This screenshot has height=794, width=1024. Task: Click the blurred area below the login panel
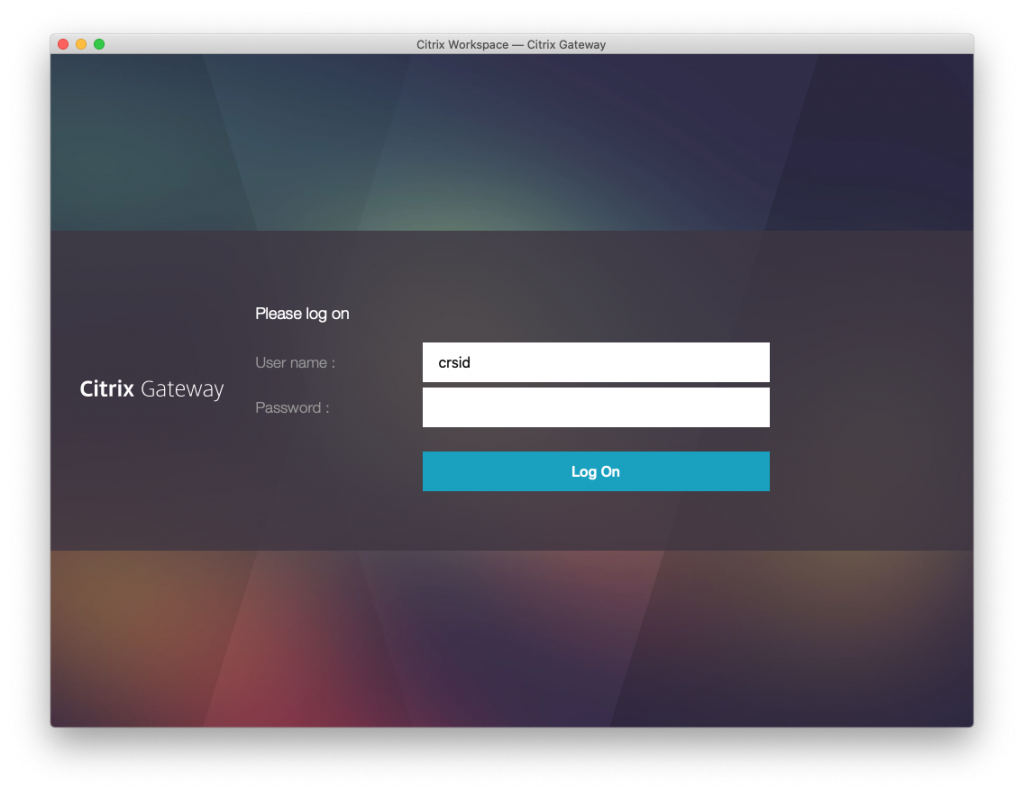(x=512, y=640)
